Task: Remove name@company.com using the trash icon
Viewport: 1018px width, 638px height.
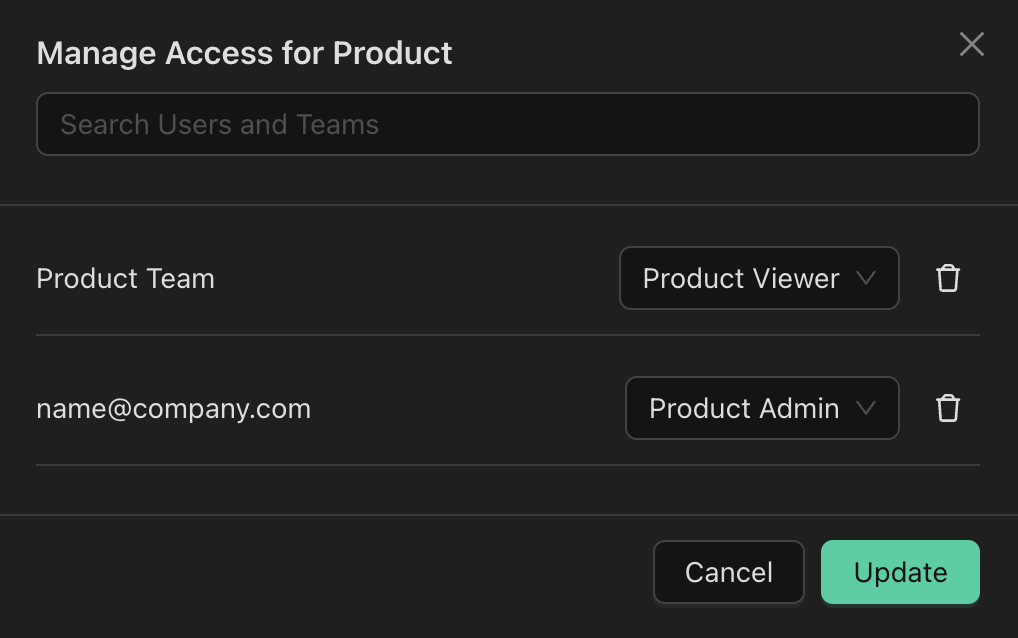Action: click(x=947, y=408)
